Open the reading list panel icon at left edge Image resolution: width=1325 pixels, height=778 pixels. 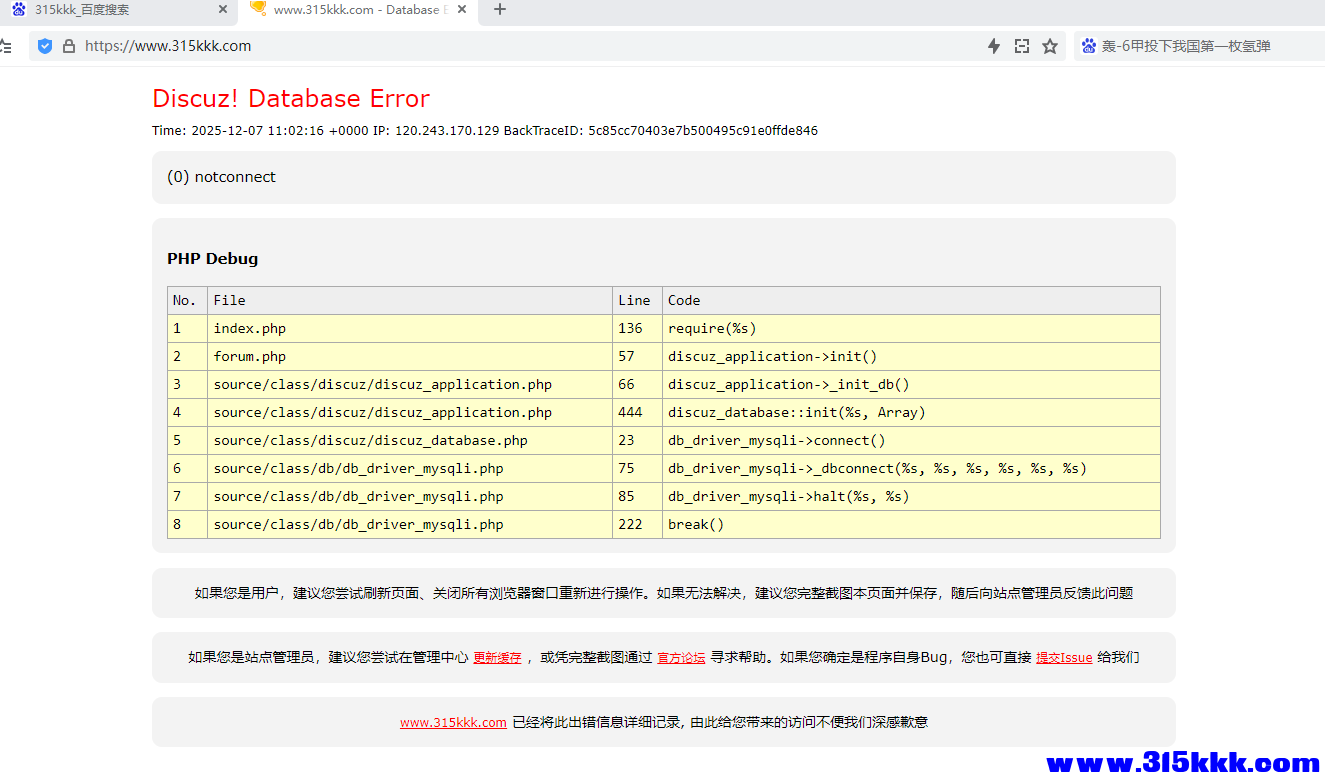(x=8, y=46)
